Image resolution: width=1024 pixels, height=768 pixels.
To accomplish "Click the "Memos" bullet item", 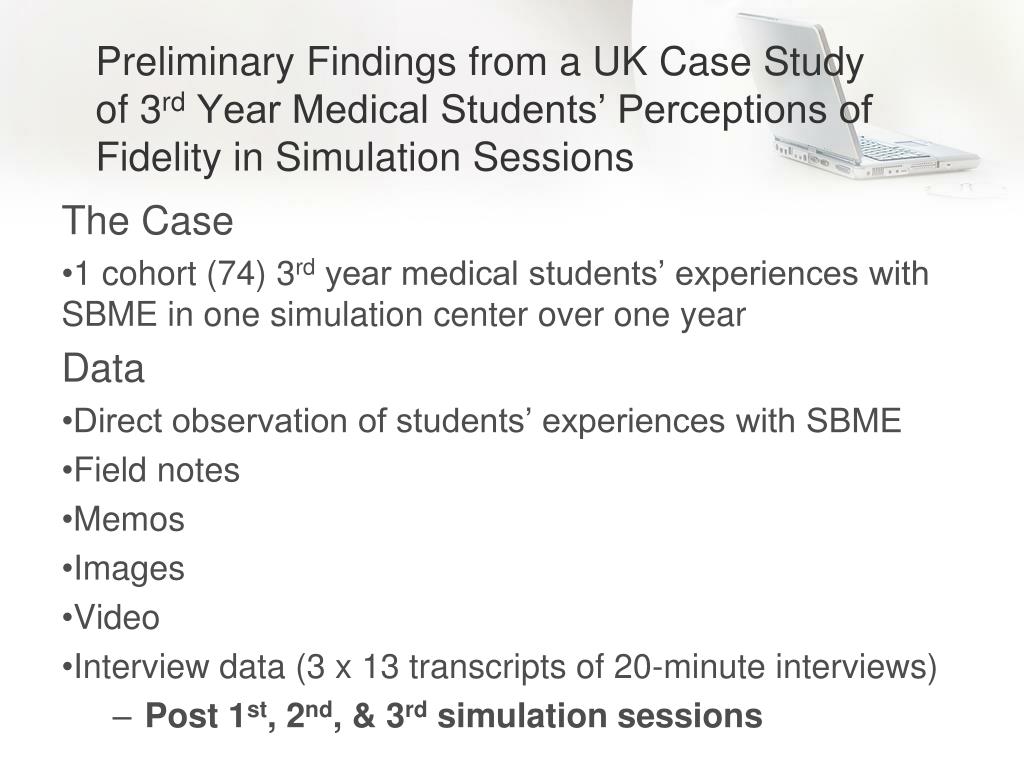I will pos(124,520).
